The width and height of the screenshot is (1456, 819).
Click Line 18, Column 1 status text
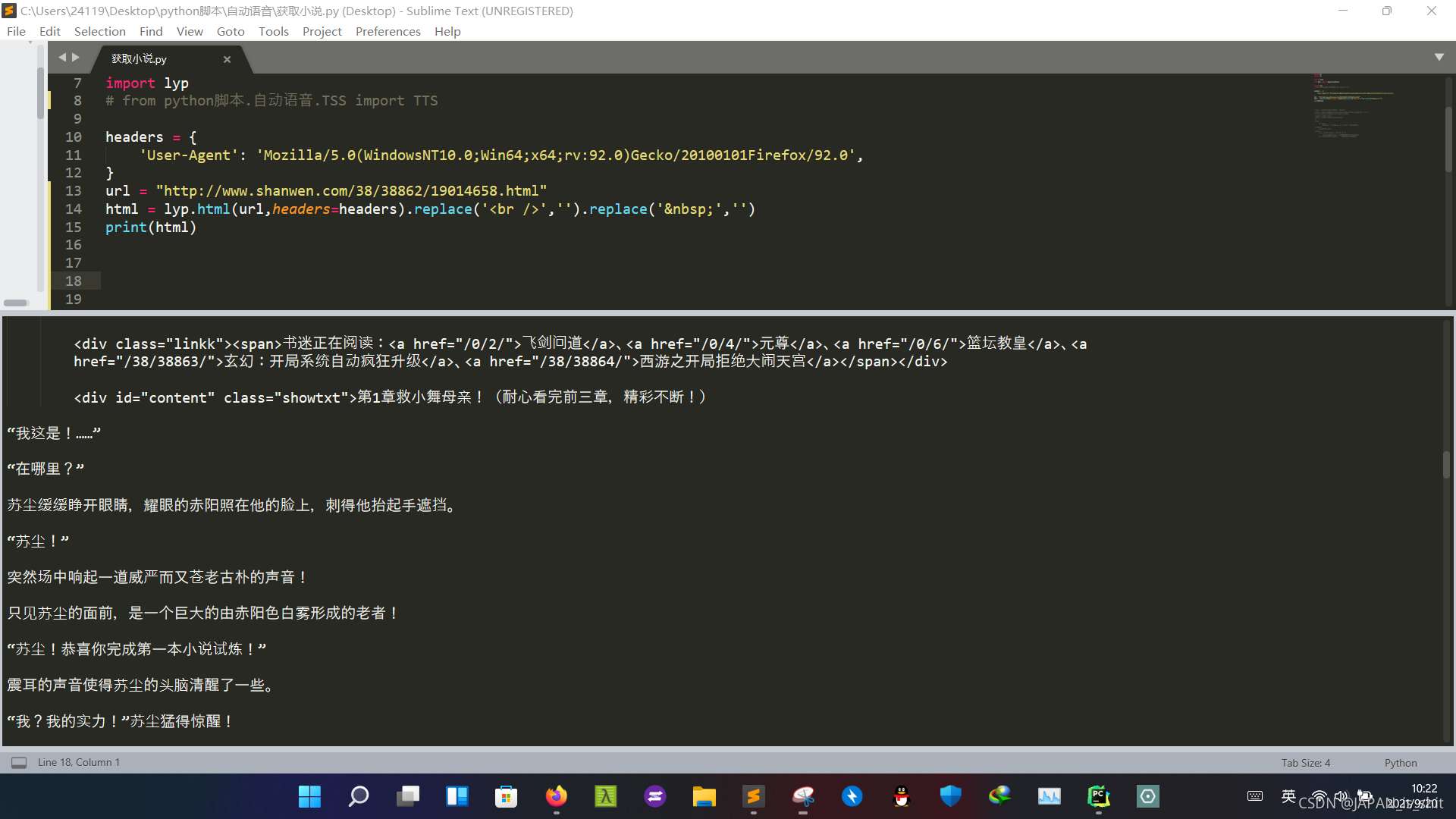[79, 762]
